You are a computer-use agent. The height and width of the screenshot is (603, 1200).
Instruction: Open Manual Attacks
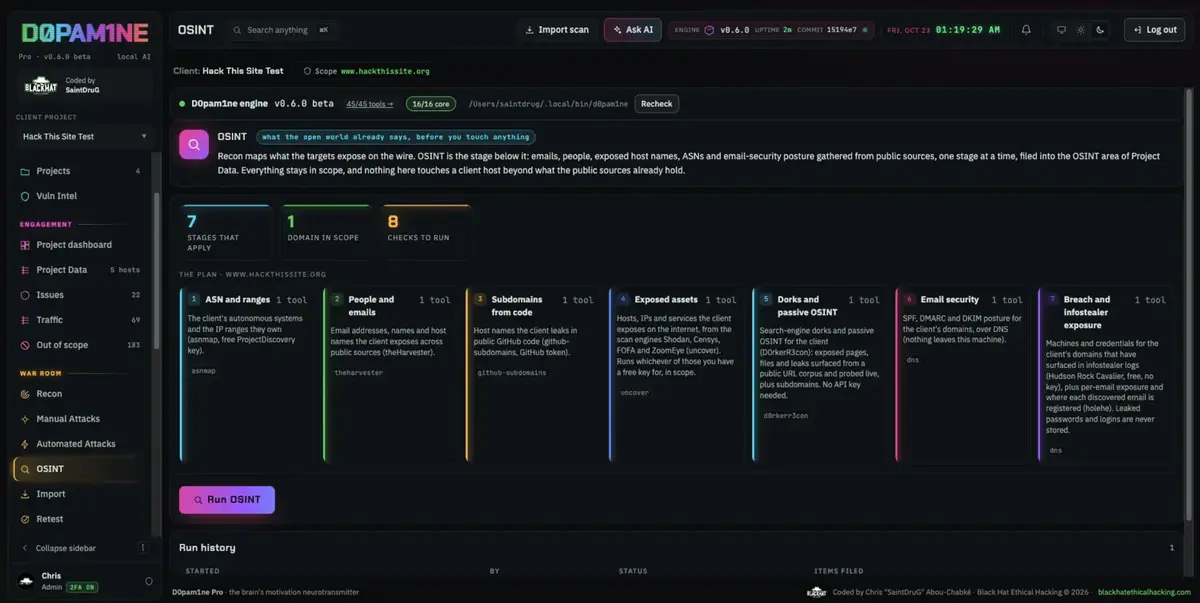[80, 419]
